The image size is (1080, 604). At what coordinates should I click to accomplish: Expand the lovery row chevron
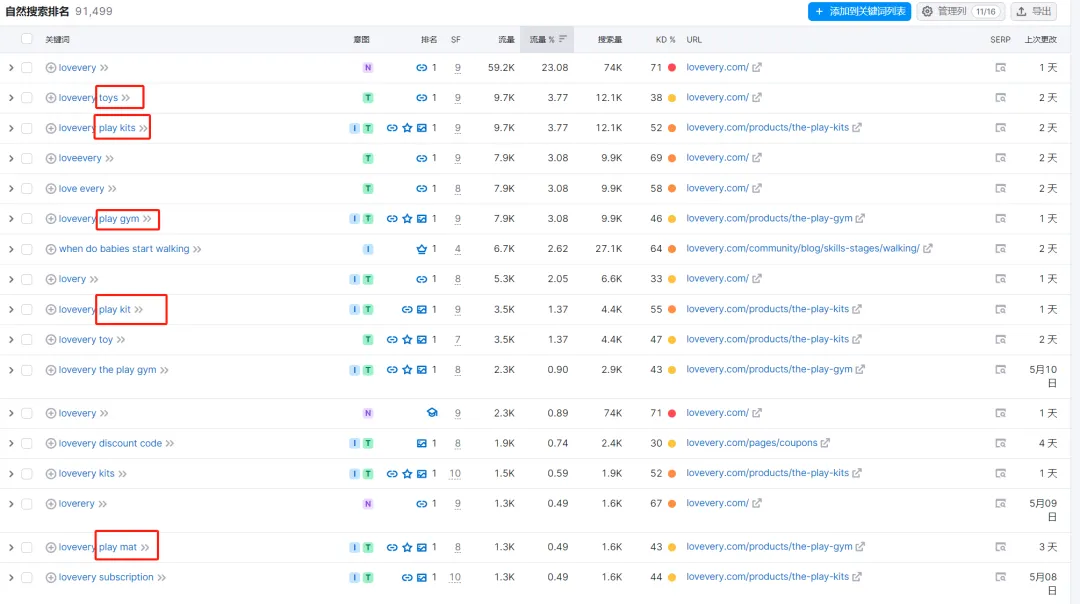pyautogui.click(x=11, y=279)
